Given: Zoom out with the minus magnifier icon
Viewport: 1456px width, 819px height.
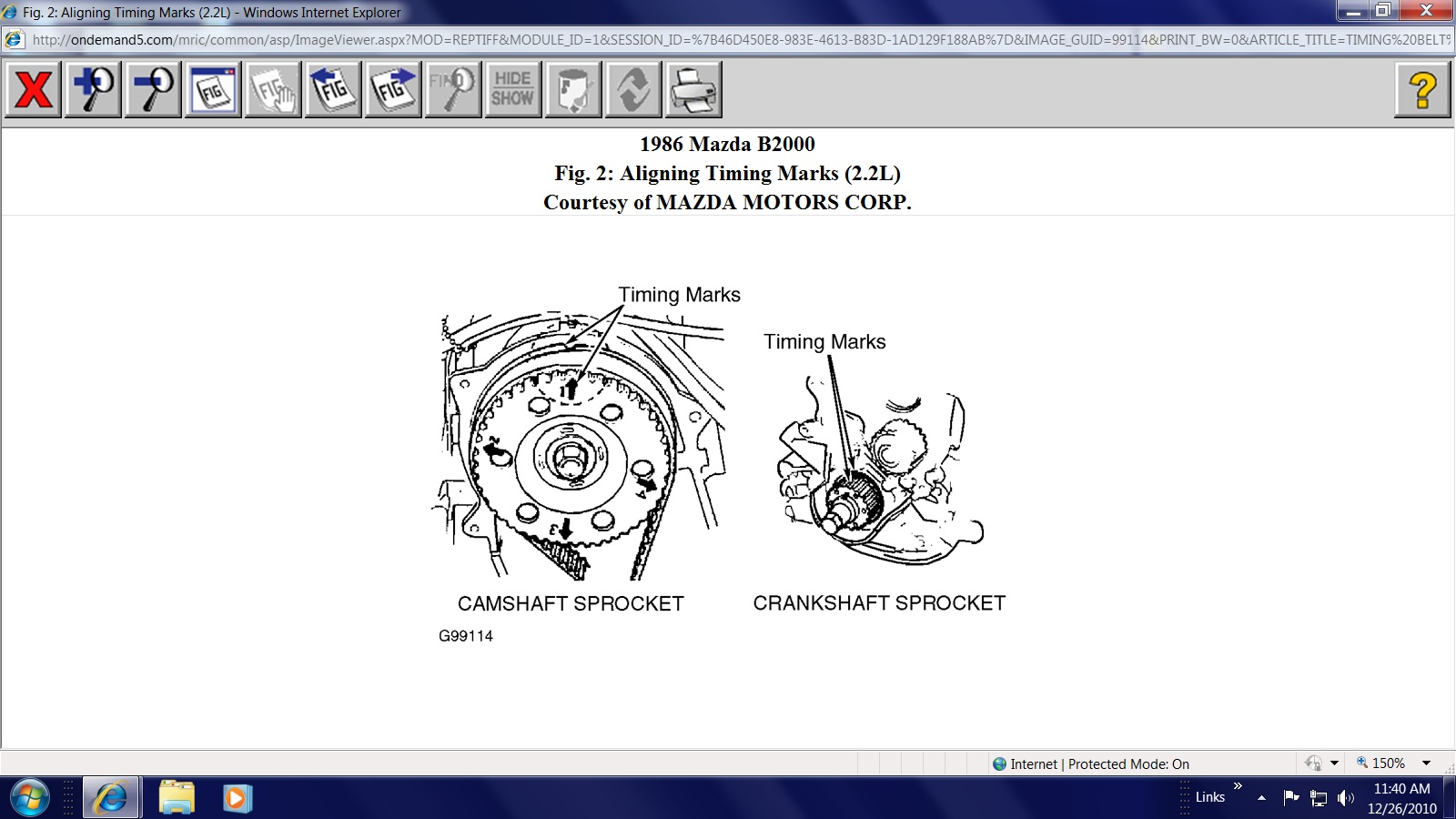Looking at the screenshot, I should [x=154, y=89].
